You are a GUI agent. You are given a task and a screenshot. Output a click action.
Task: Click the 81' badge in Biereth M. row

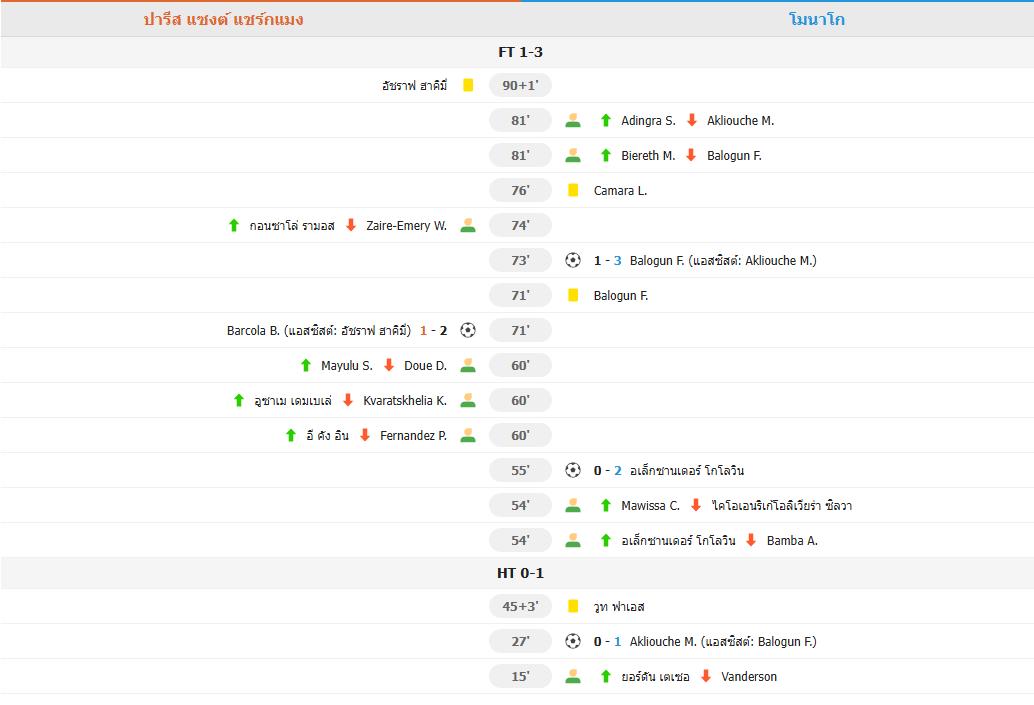pos(520,156)
